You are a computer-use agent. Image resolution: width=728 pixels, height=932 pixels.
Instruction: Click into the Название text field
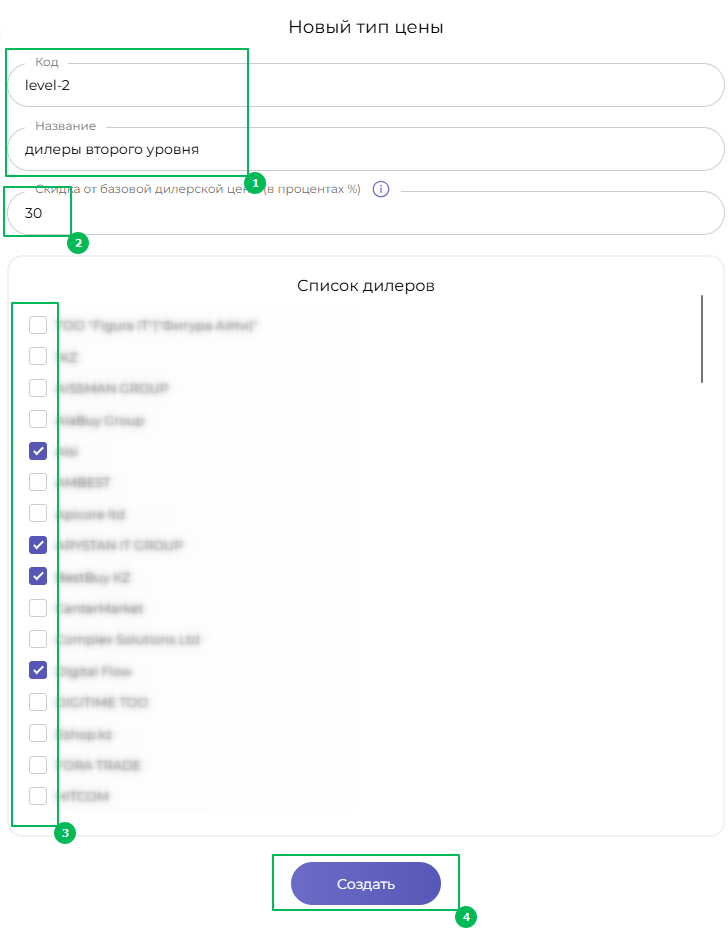tap(365, 149)
